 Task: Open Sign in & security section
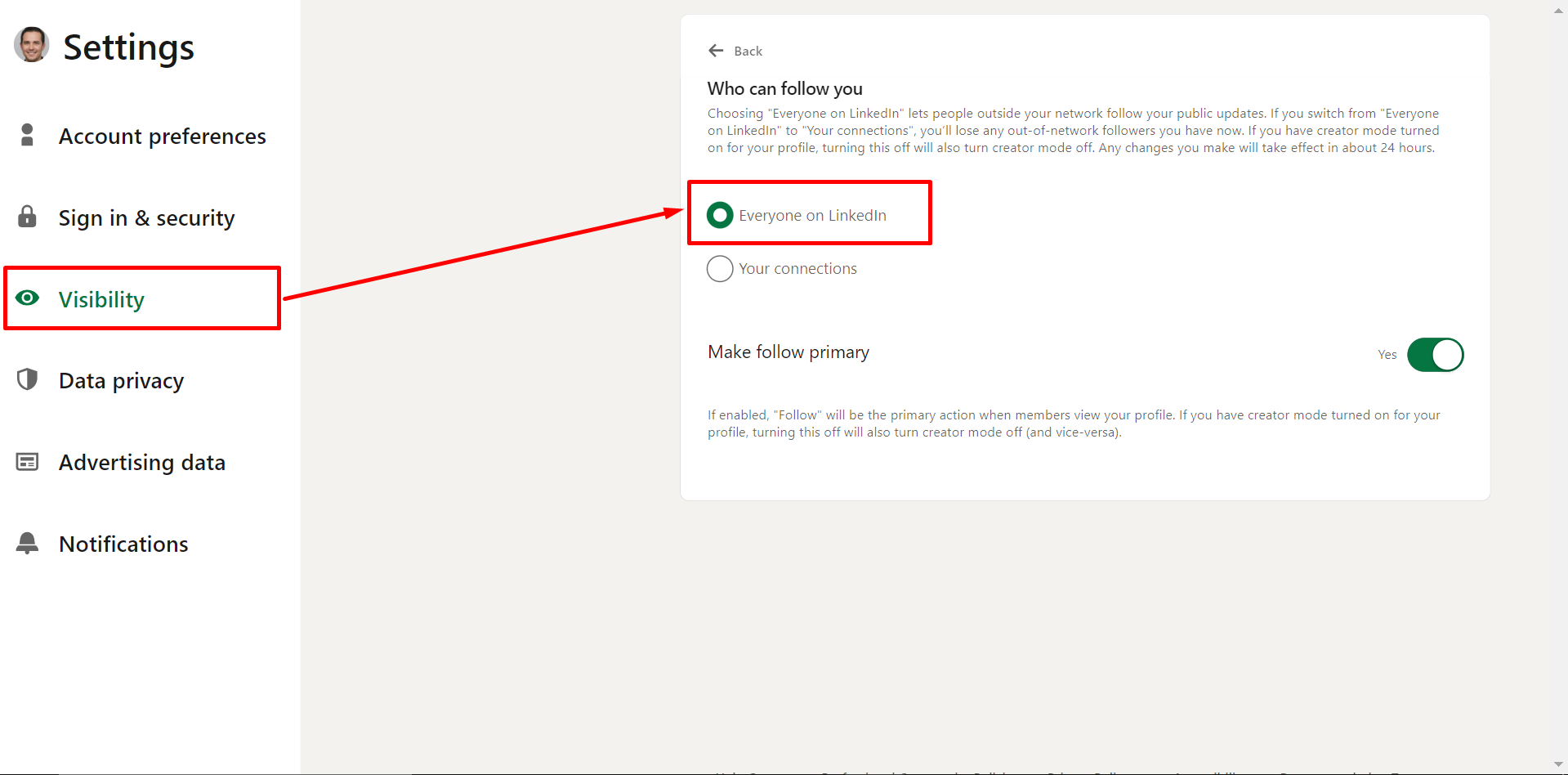147,217
